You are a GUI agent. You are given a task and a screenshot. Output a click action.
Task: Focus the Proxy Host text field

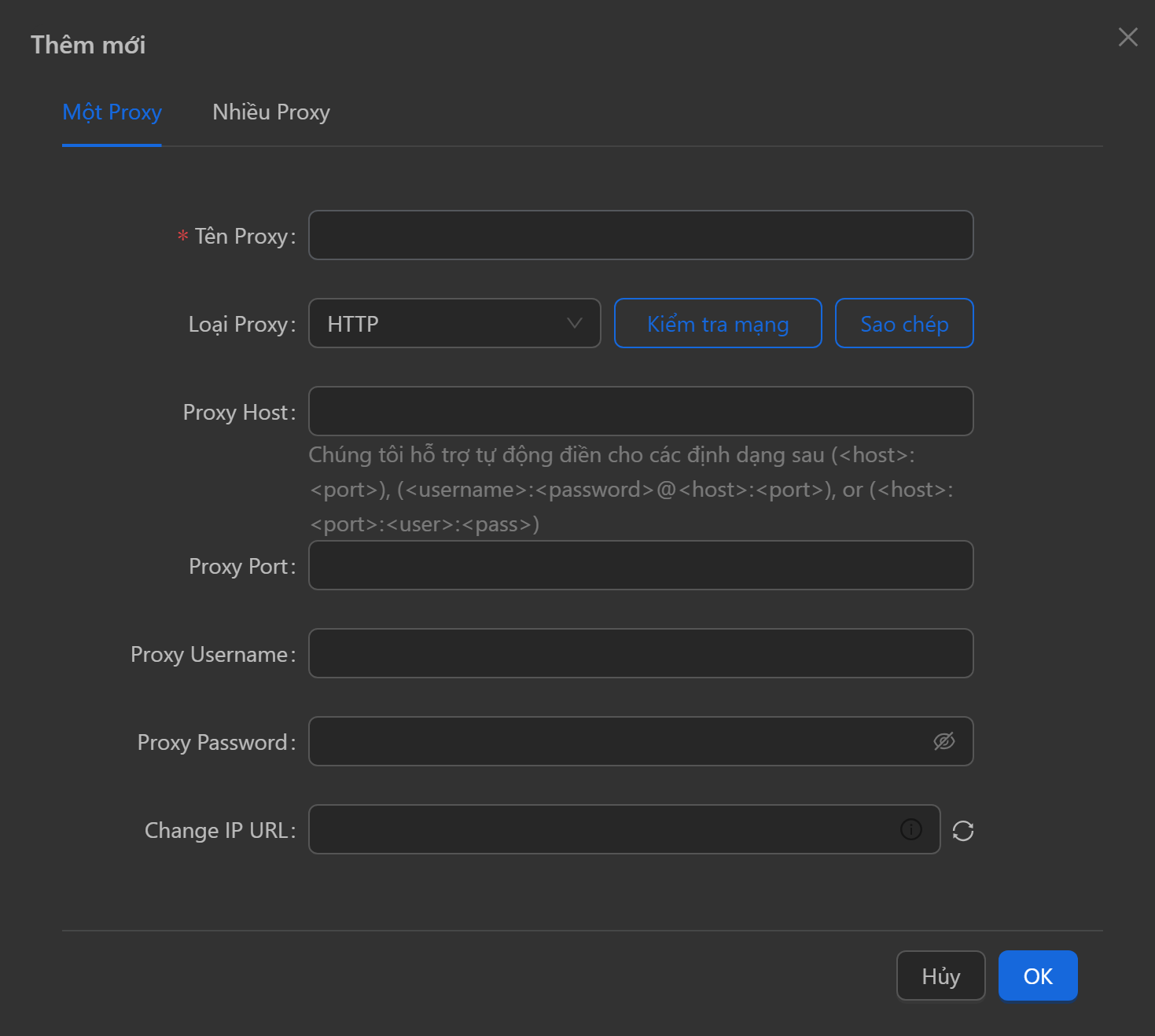pos(640,411)
